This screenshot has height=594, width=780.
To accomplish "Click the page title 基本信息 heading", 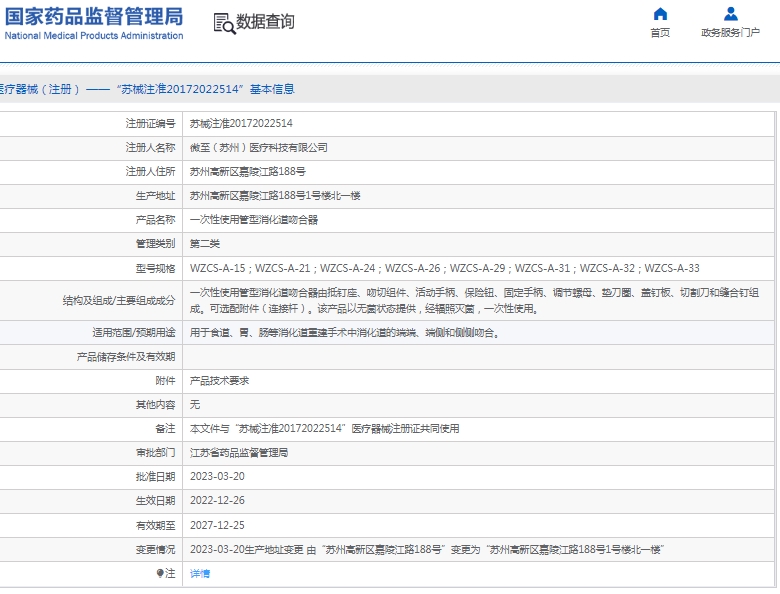I will [272, 90].
